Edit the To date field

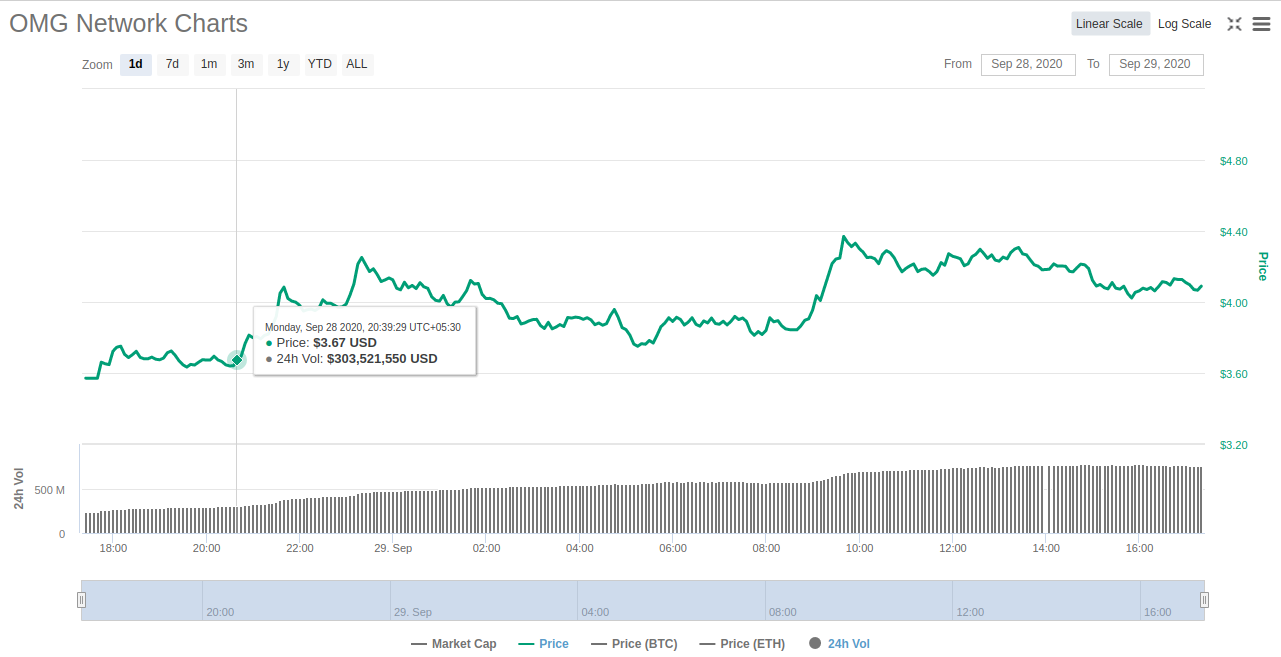tap(1156, 64)
